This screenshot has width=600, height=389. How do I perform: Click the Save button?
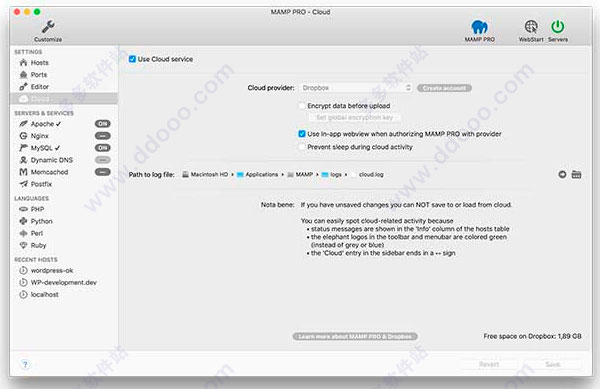pos(553,364)
